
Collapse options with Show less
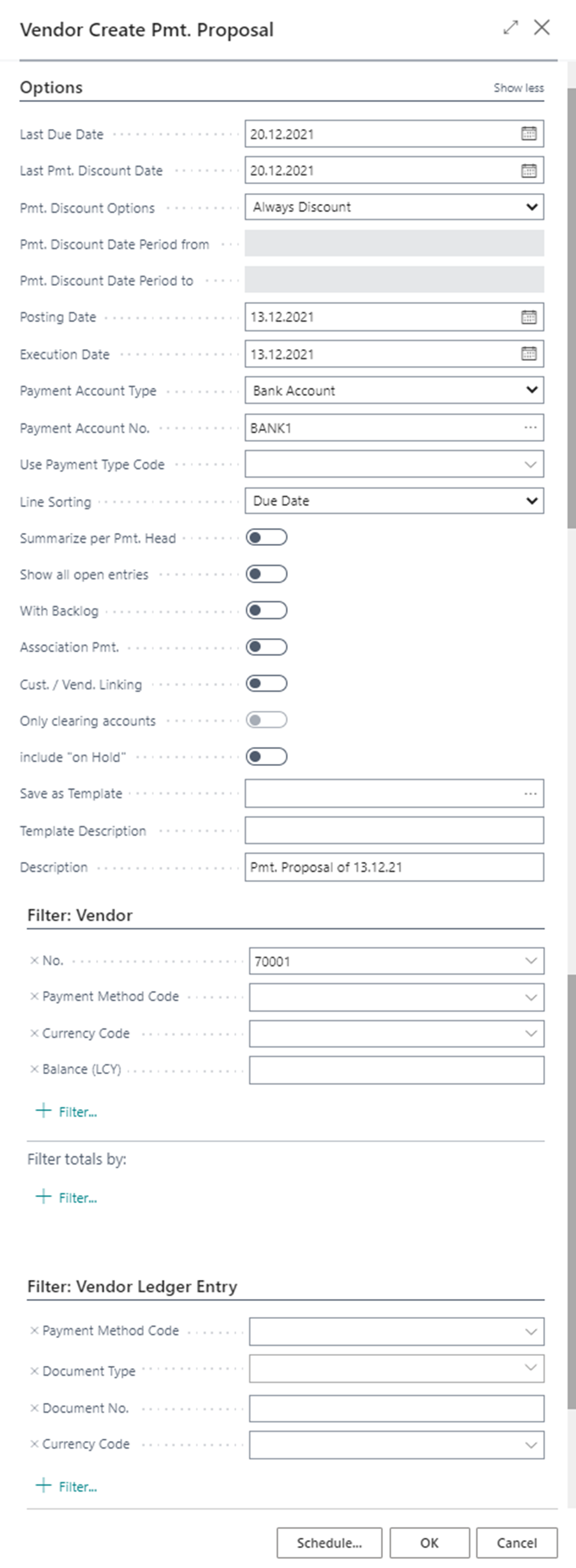518,88
